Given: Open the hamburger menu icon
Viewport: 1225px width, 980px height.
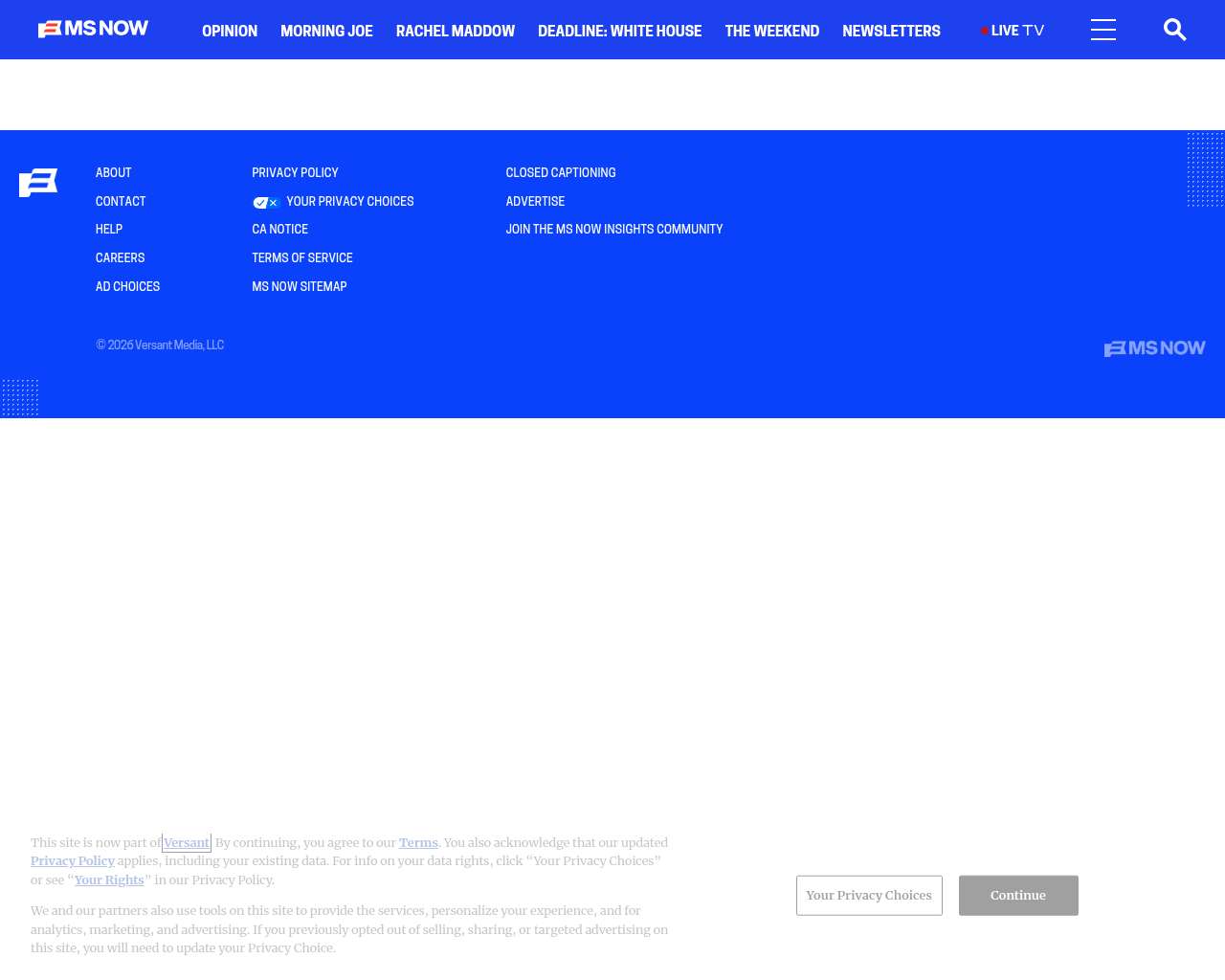Looking at the screenshot, I should pos(1103,30).
